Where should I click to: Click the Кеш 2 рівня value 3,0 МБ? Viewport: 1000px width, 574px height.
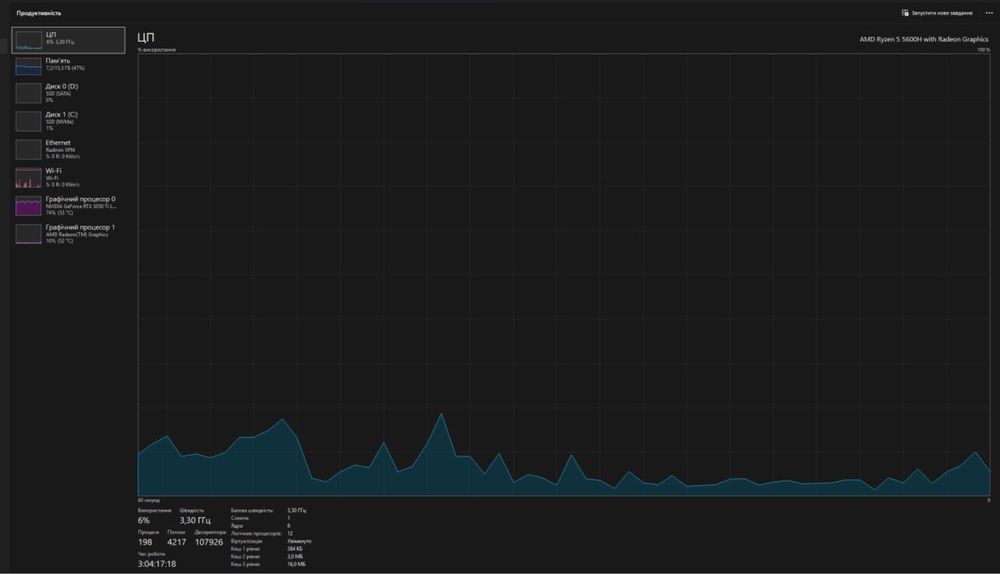pyautogui.click(x=295, y=556)
